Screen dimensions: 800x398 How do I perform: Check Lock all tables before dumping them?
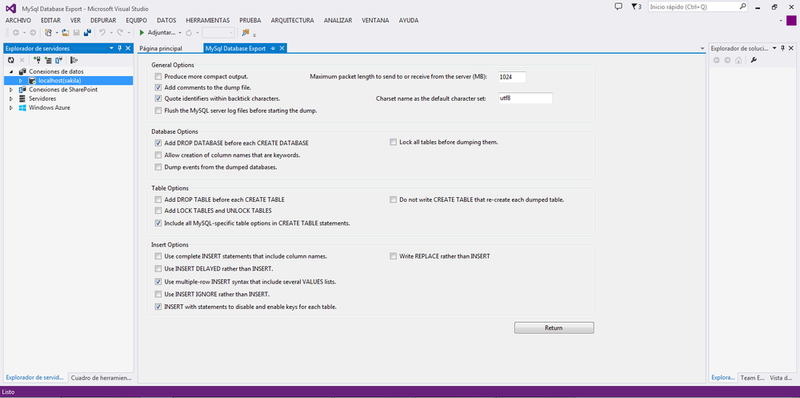click(x=393, y=142)
